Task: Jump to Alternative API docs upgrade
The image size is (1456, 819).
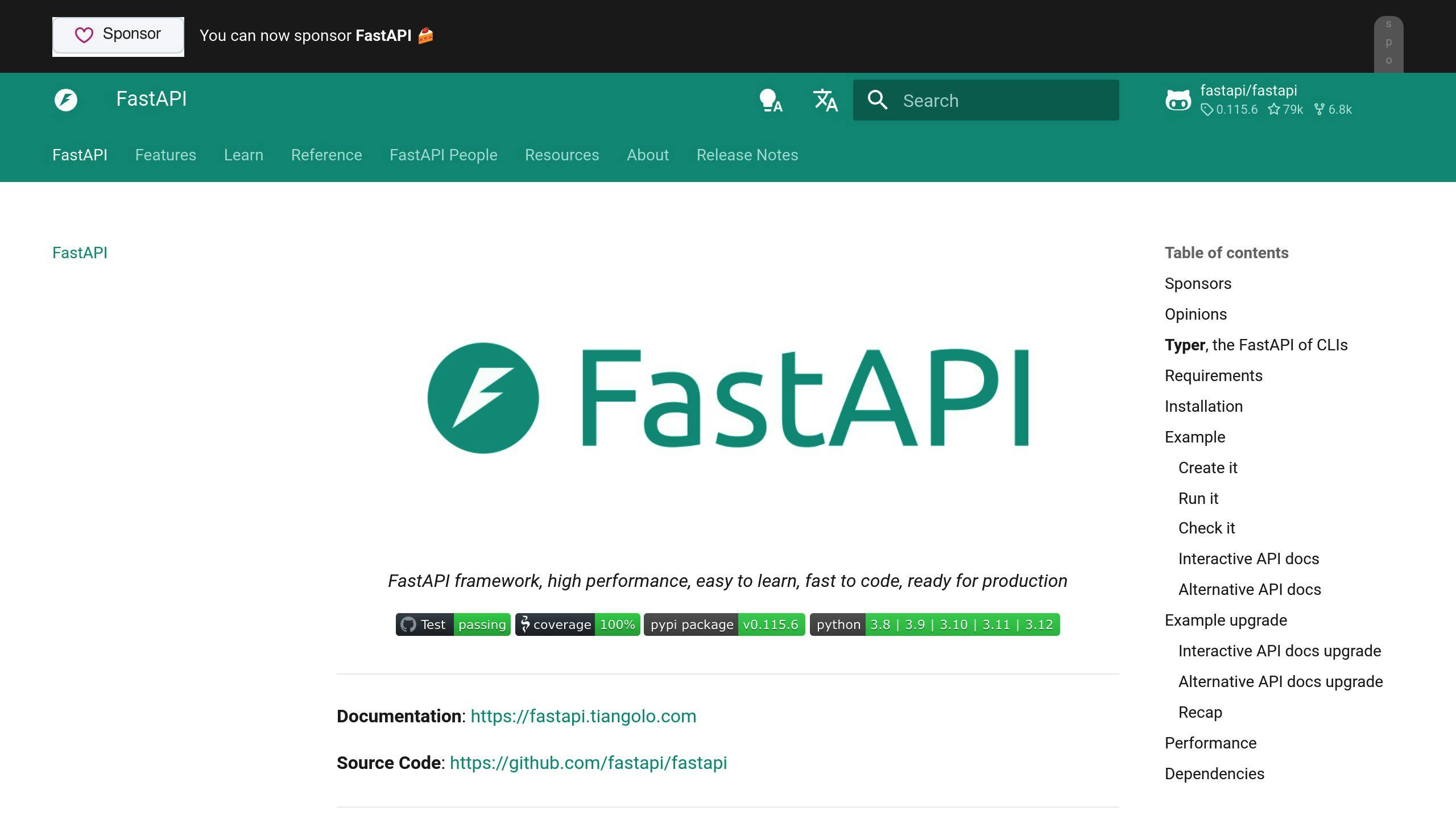Action: [1281, 681]
